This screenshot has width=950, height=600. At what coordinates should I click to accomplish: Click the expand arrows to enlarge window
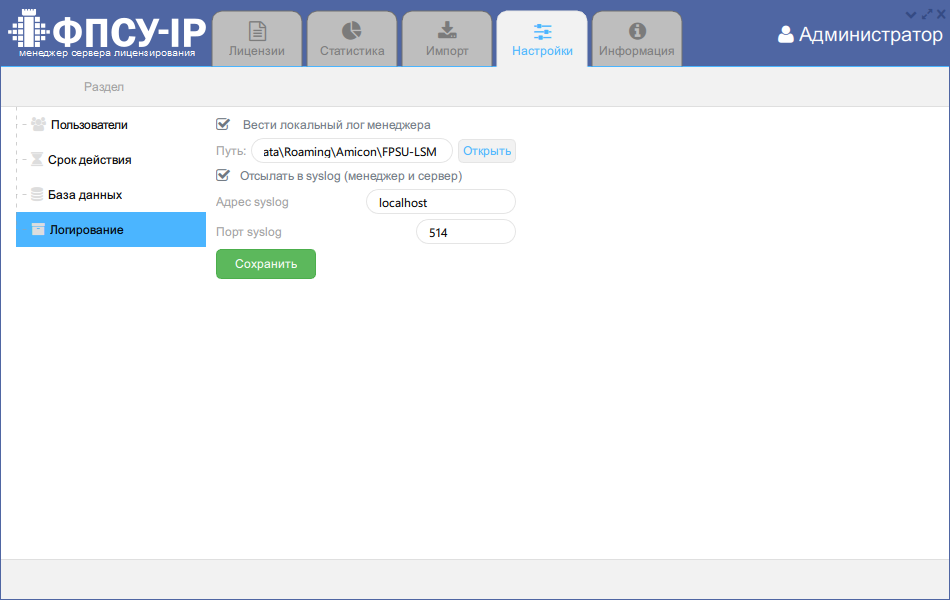point(926,14)
